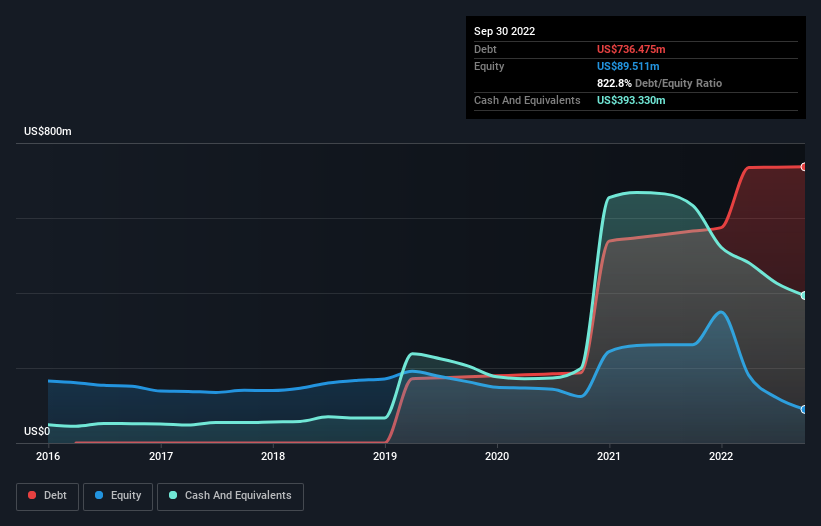821x526 pixels.
Task: Click the US$800m axis label
Action: coord(48,131)
